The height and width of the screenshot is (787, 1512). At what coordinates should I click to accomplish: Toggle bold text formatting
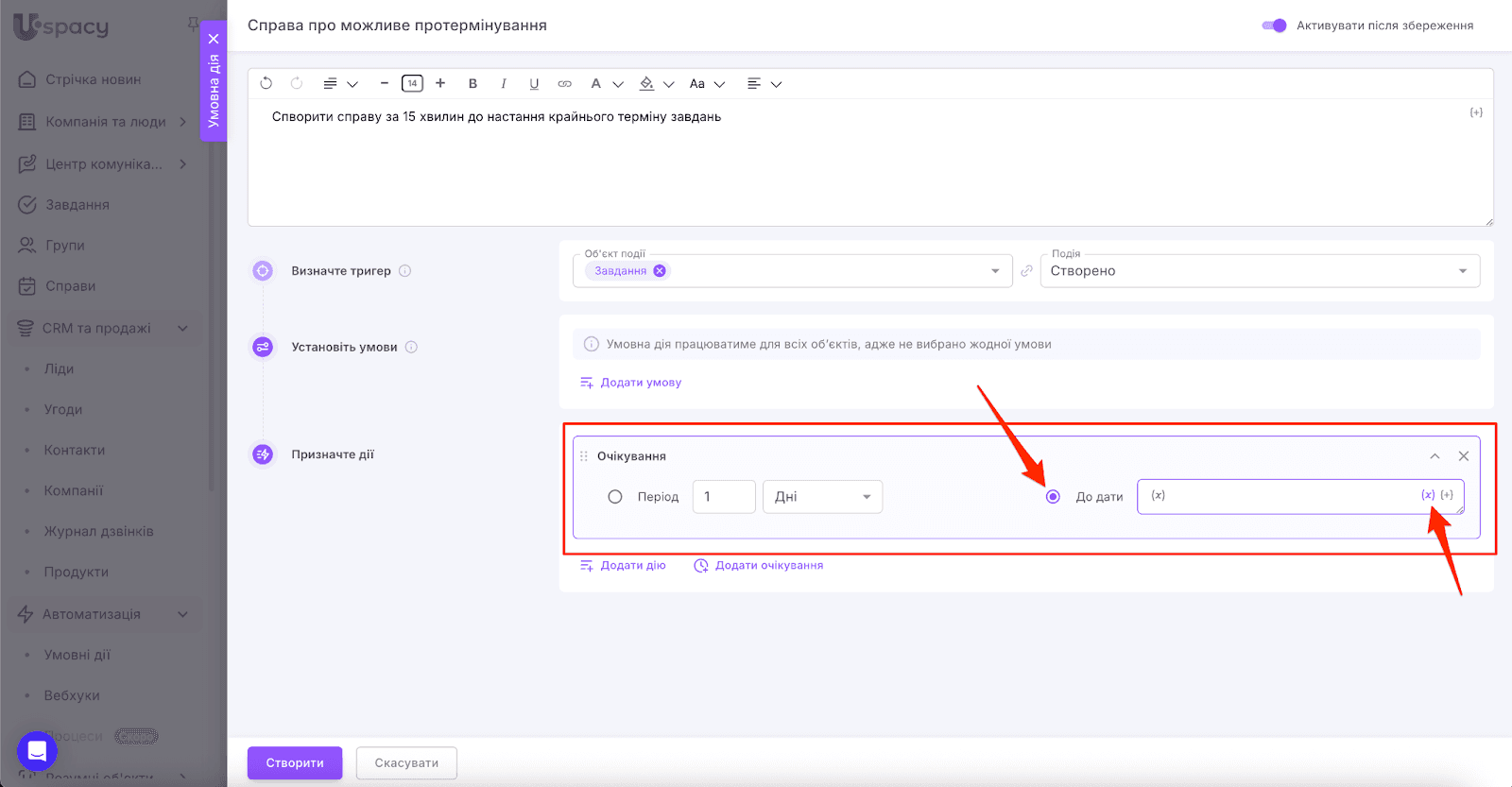tap(472, 83)
